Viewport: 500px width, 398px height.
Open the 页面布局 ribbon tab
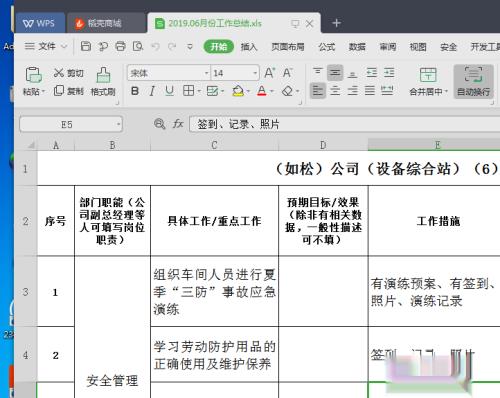[x=288, y=47]
